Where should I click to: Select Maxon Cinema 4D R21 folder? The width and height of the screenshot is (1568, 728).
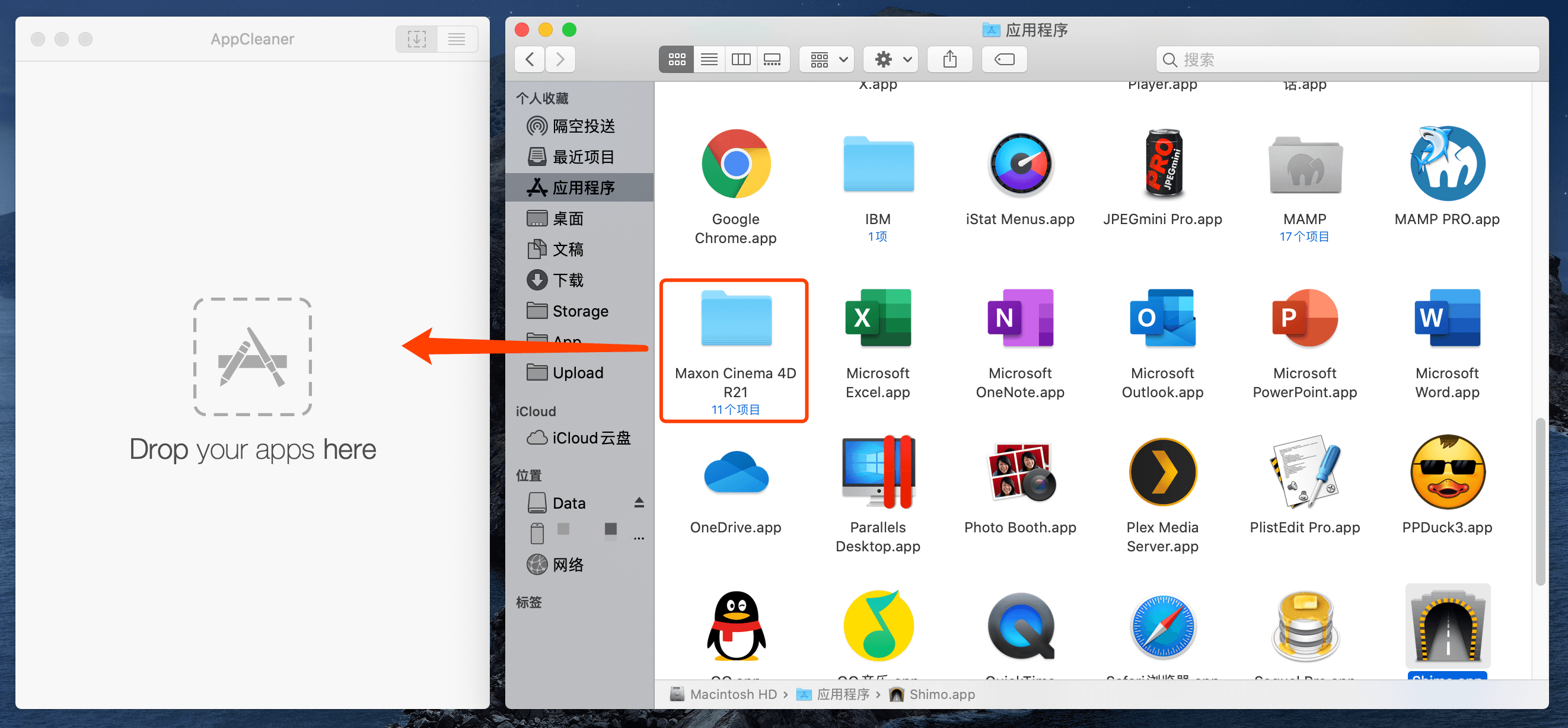click(x=735, y=318)
